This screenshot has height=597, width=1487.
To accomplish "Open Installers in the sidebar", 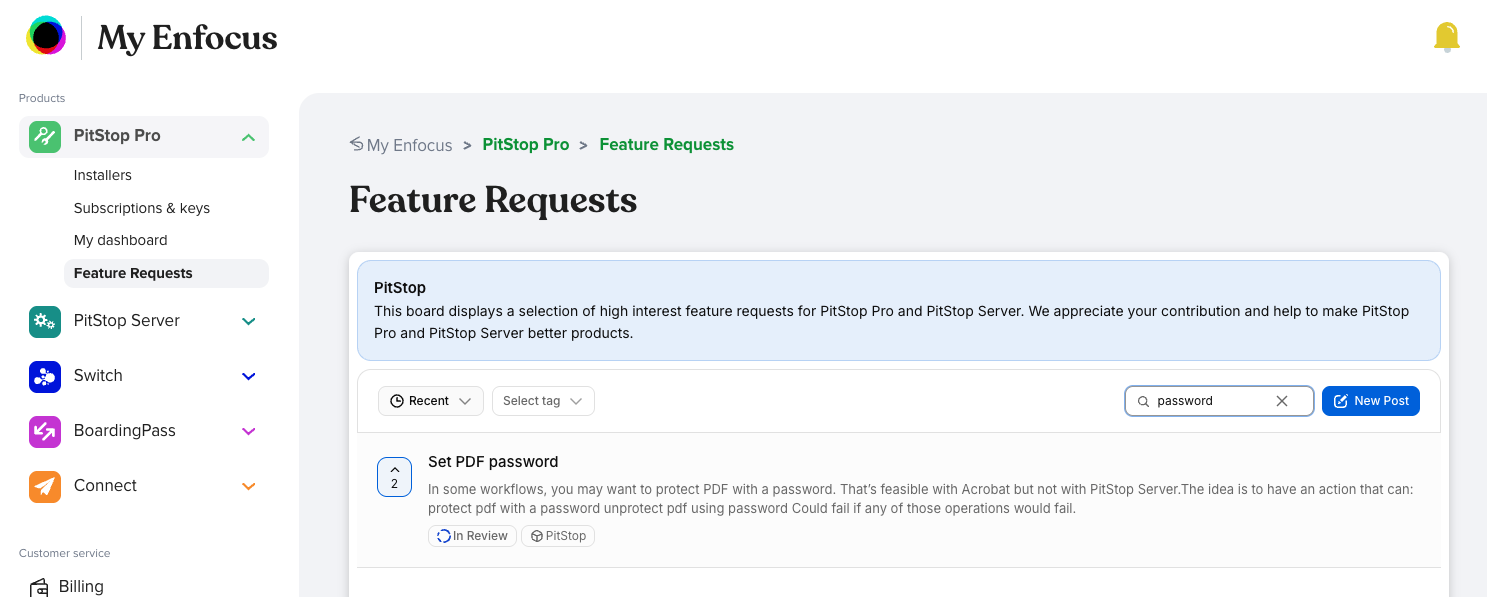I will (103, 175).
